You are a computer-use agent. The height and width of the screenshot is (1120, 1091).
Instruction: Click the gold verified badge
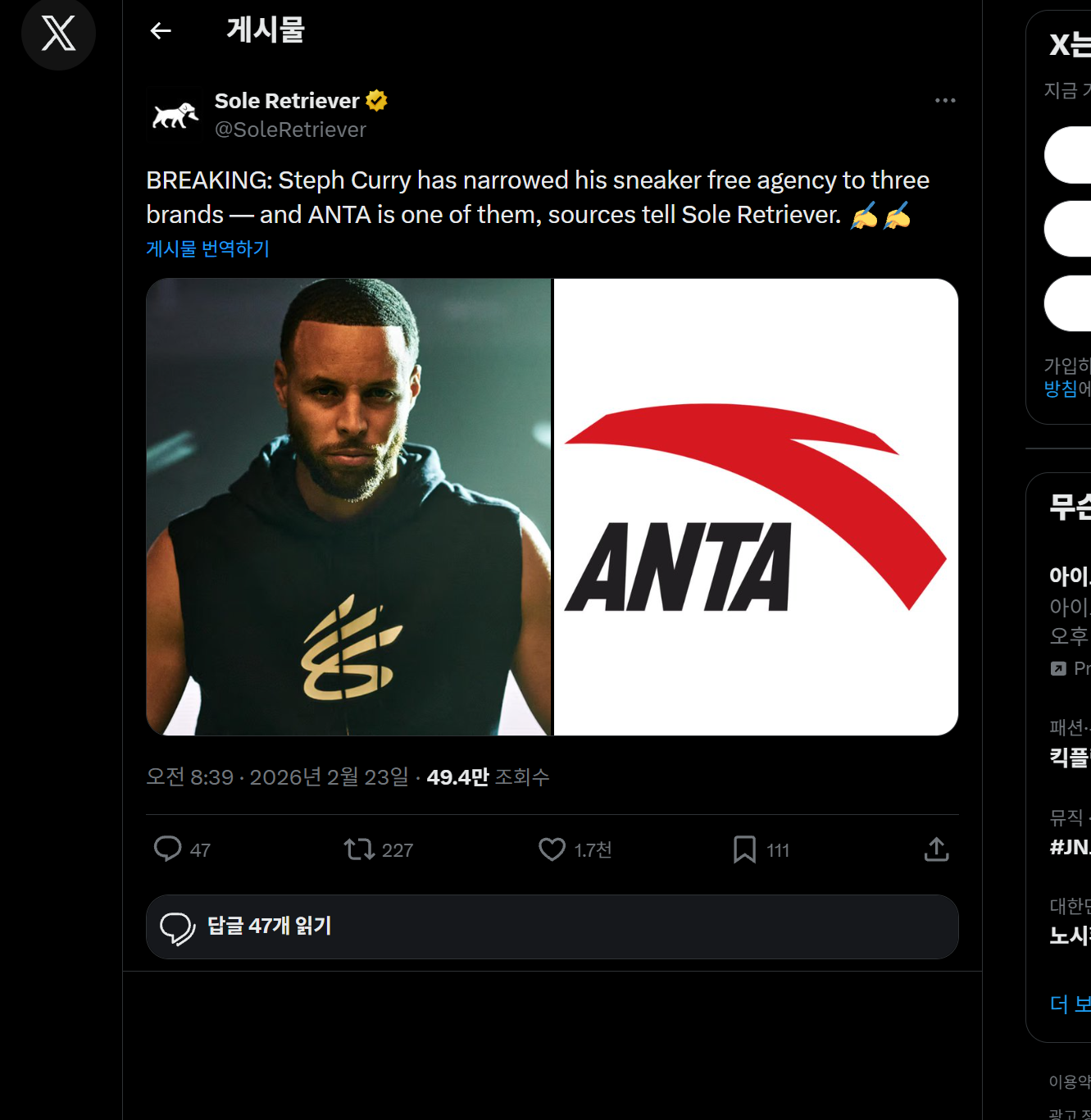point(376,100)
